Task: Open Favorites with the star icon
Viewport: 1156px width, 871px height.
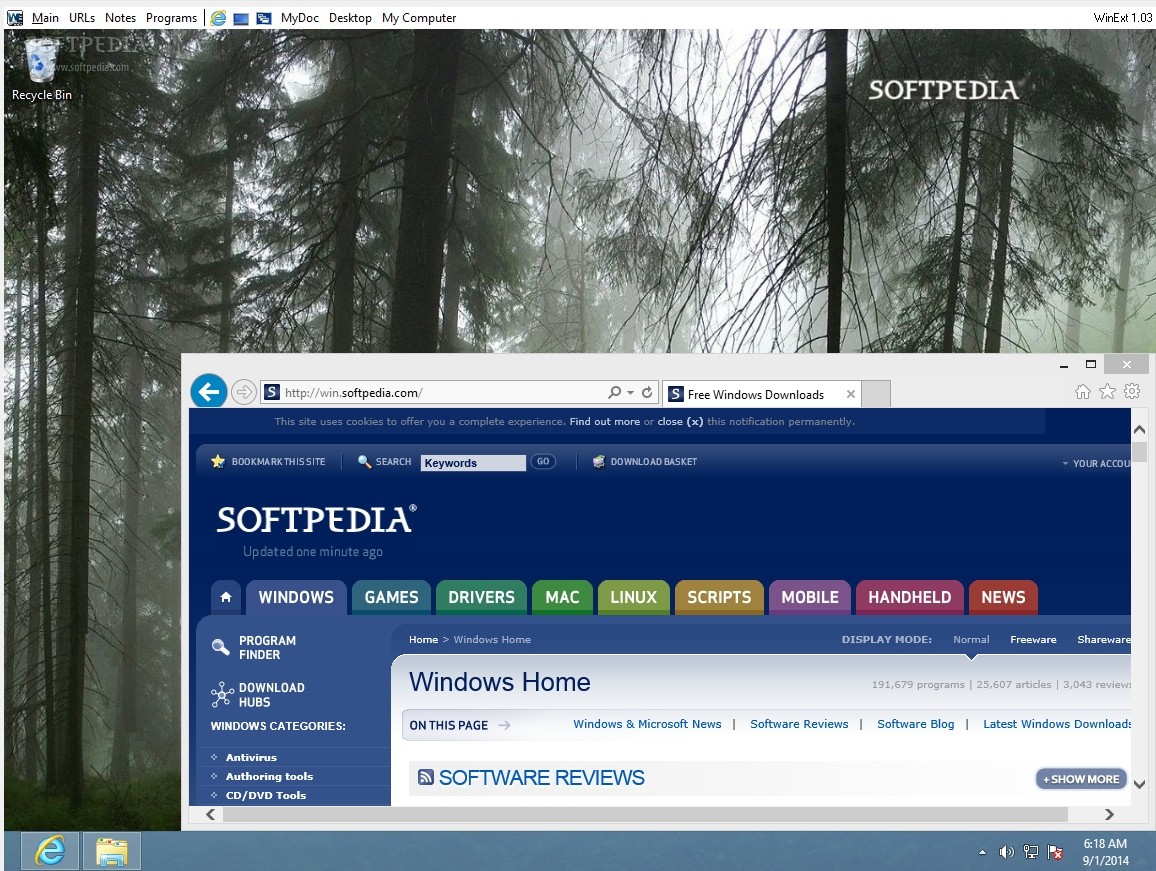Action: click(1107, 392)
